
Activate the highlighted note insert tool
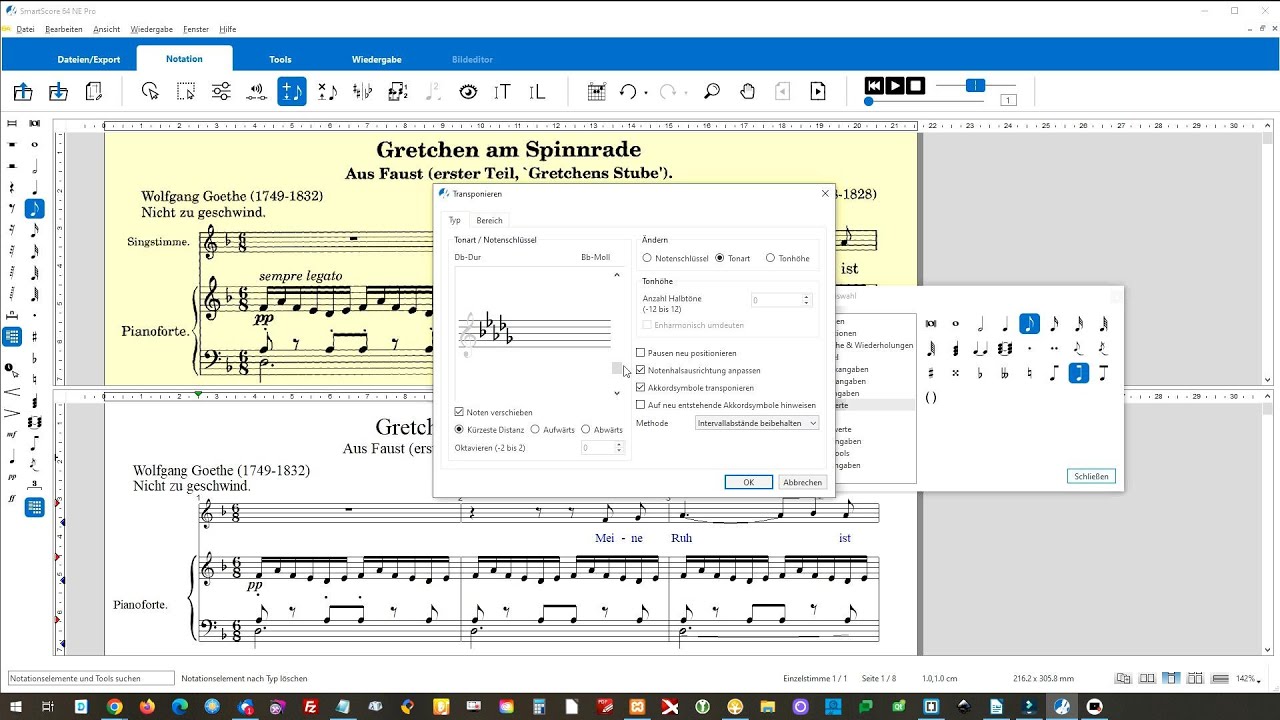(292, 92)
